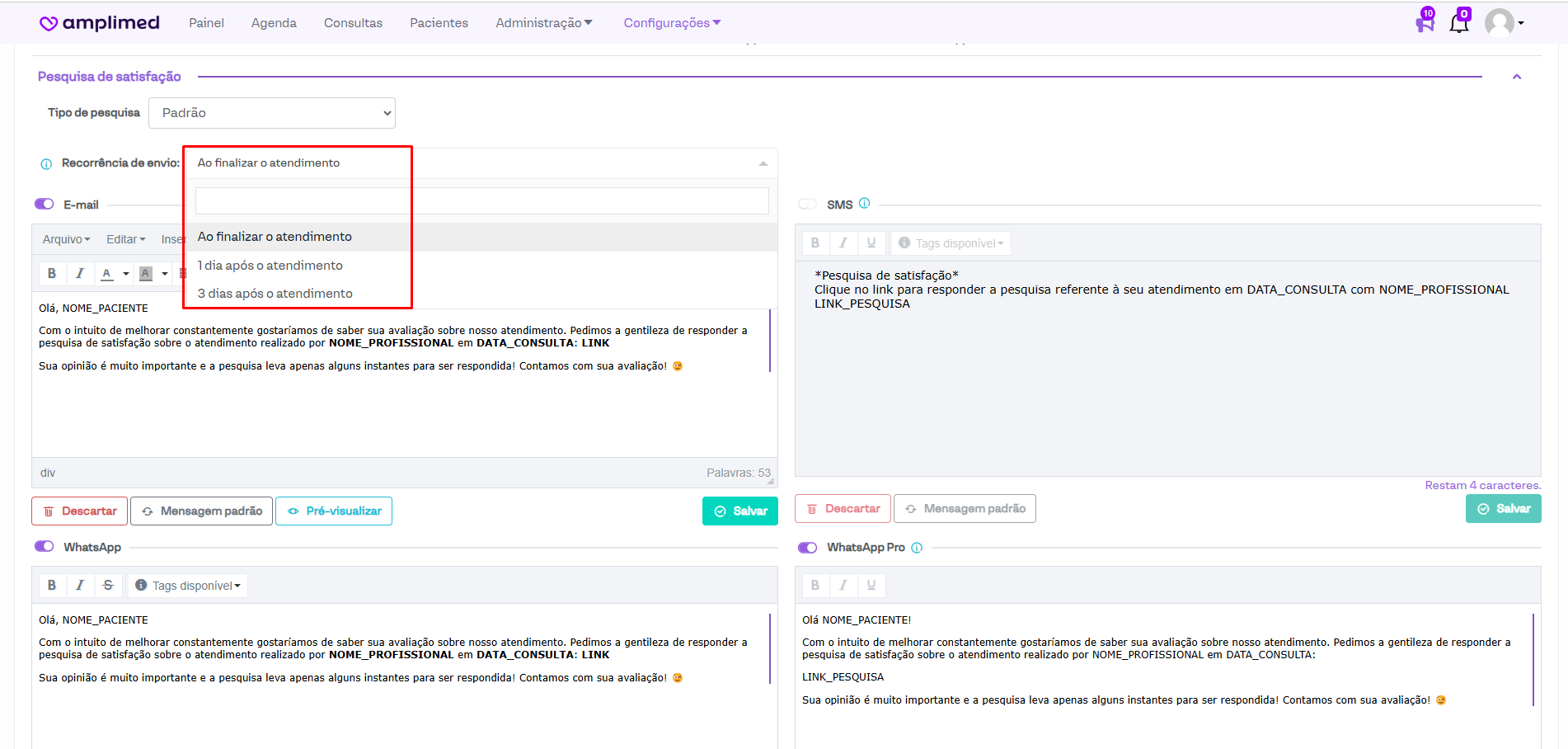Open the notifications bell
The image size is (1568, 749).
pos(1458,22)
